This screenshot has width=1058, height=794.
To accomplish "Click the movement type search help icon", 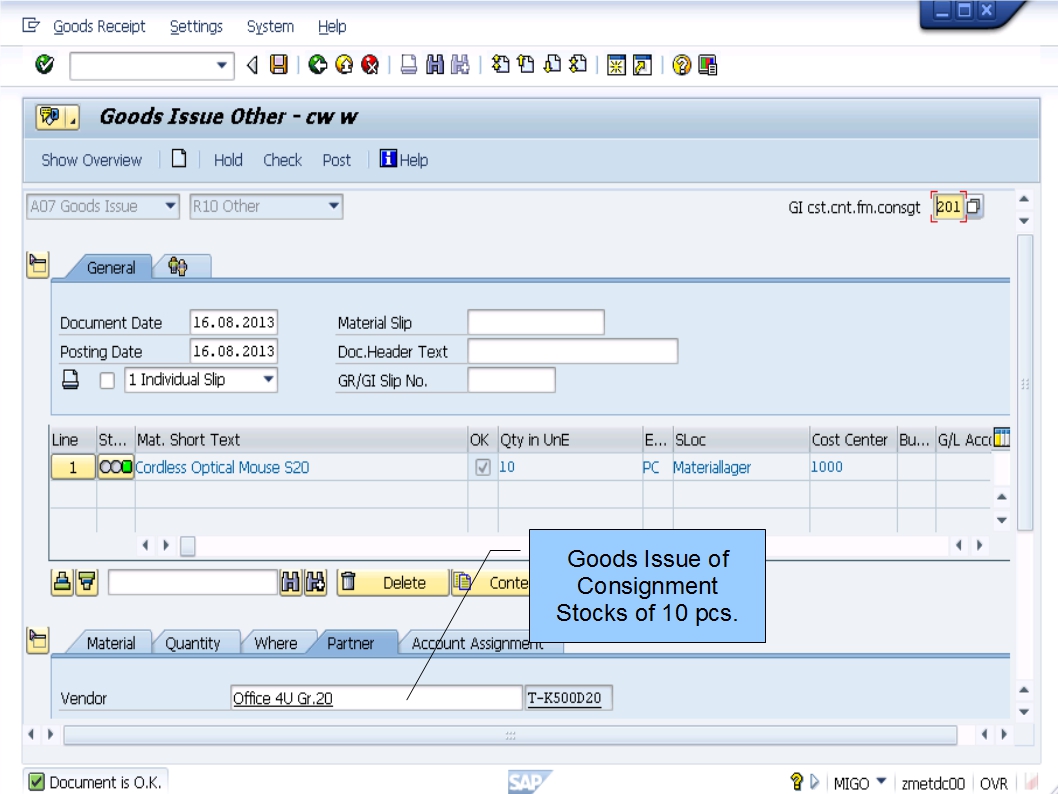I will click(x=974, y=206).
